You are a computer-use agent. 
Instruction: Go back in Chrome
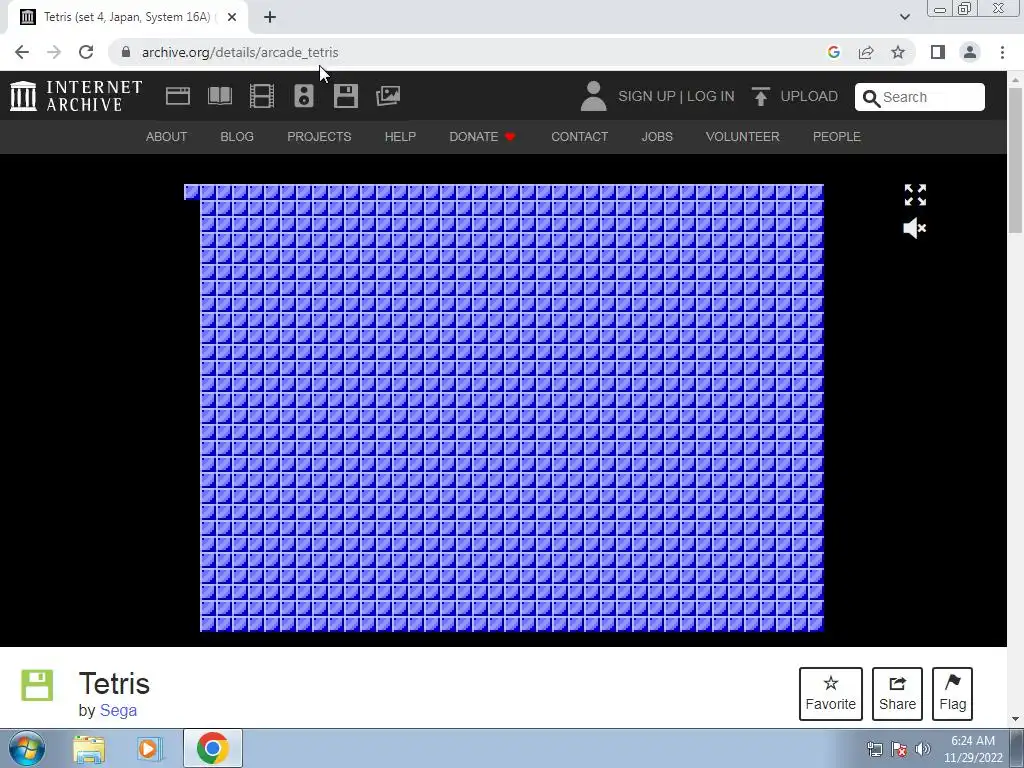click(22, 52)
